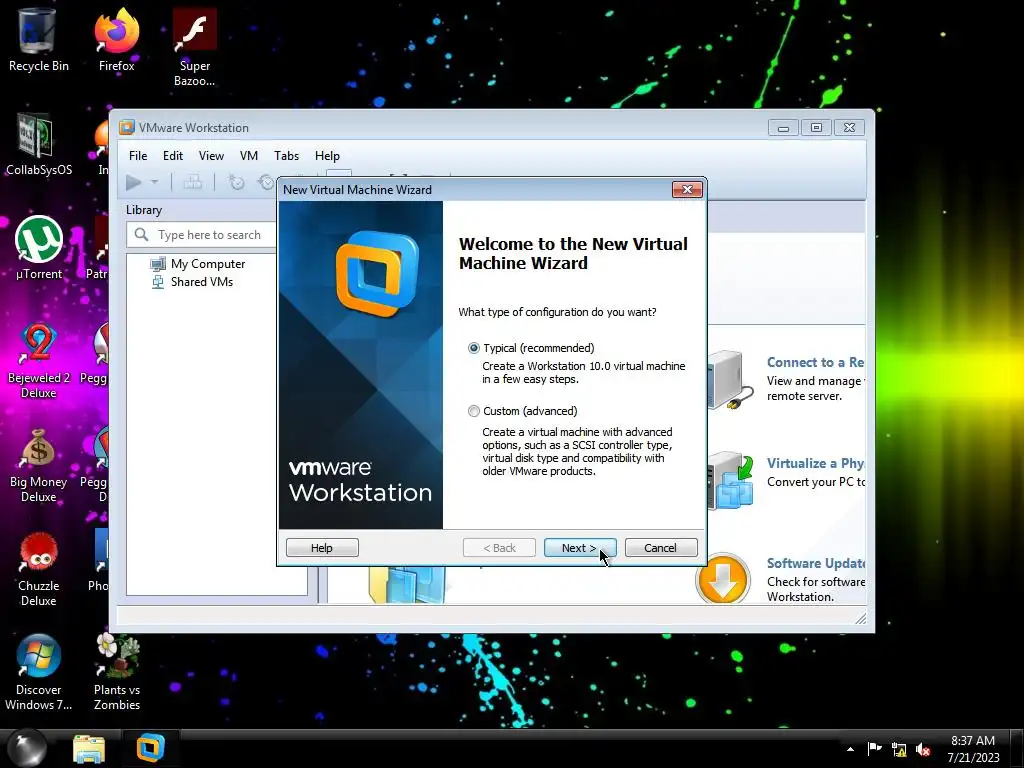
Task: Choose the Custom (advanced) configuration option
Action: click(x=473, y=411)
